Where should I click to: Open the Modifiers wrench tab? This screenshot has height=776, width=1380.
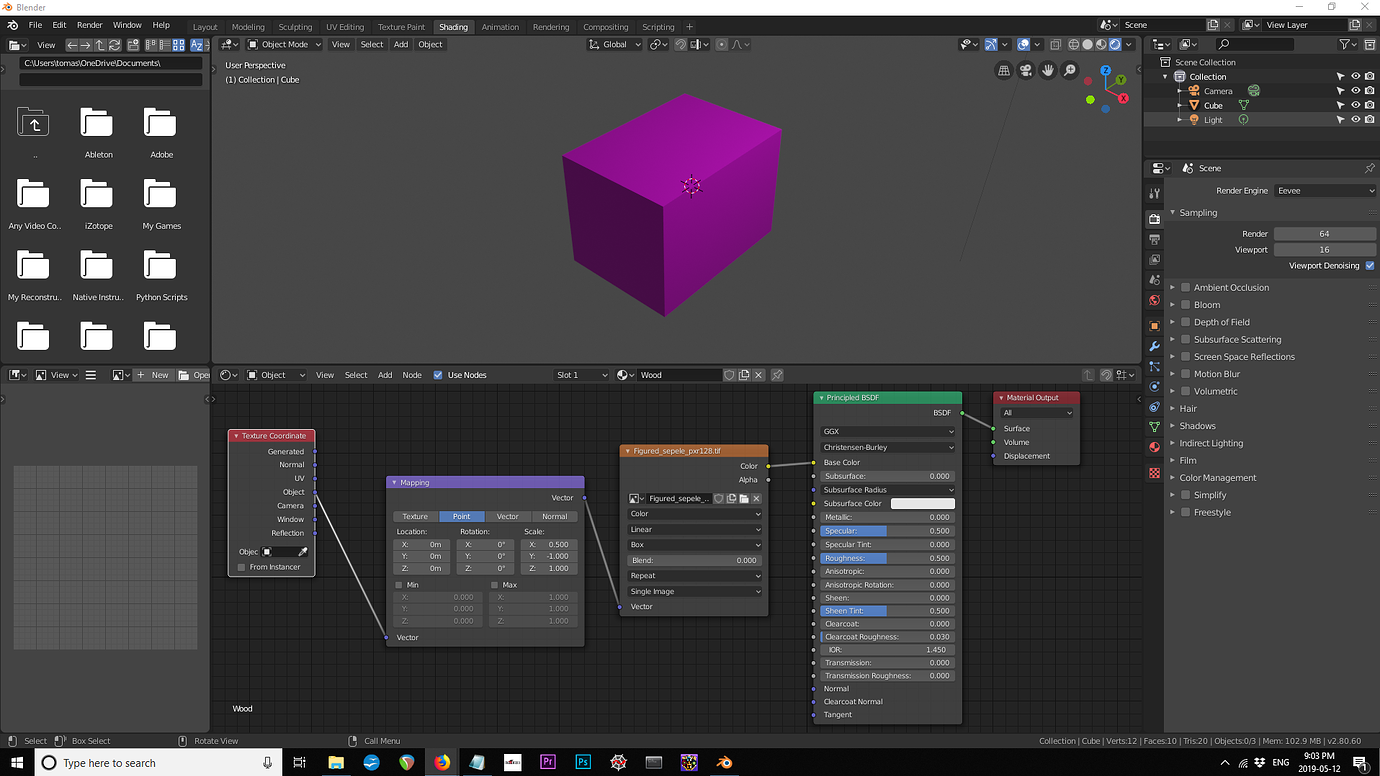coord(1155,346)
